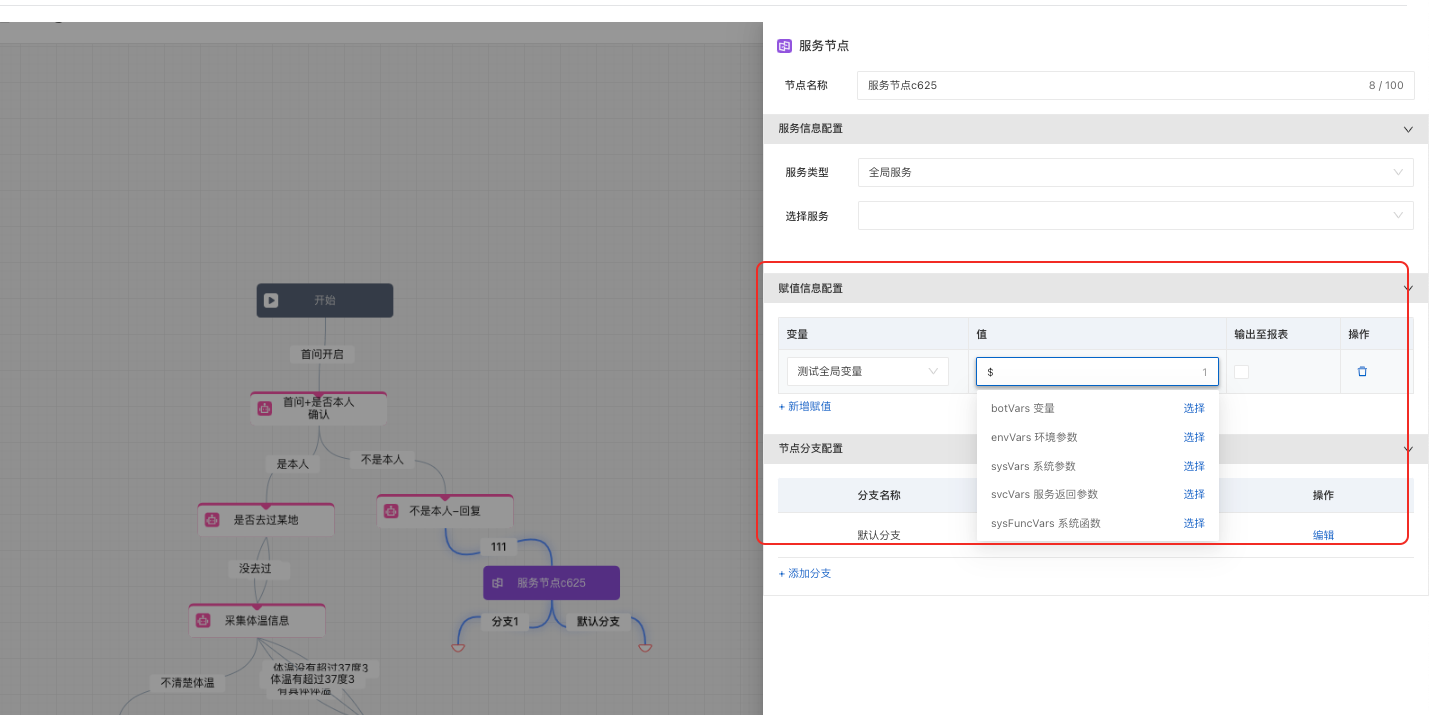Open the empty 选择服务 dropdown
This screenshot has height=715, width=1429.
[x=1135, y=215]
